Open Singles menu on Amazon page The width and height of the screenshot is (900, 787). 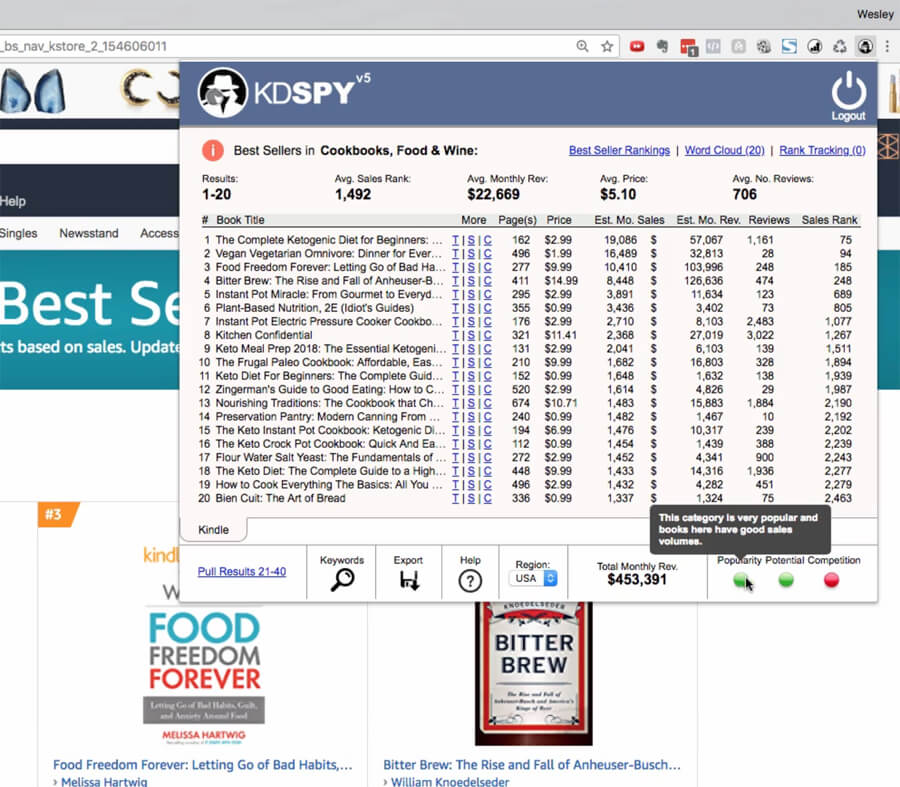18,233
